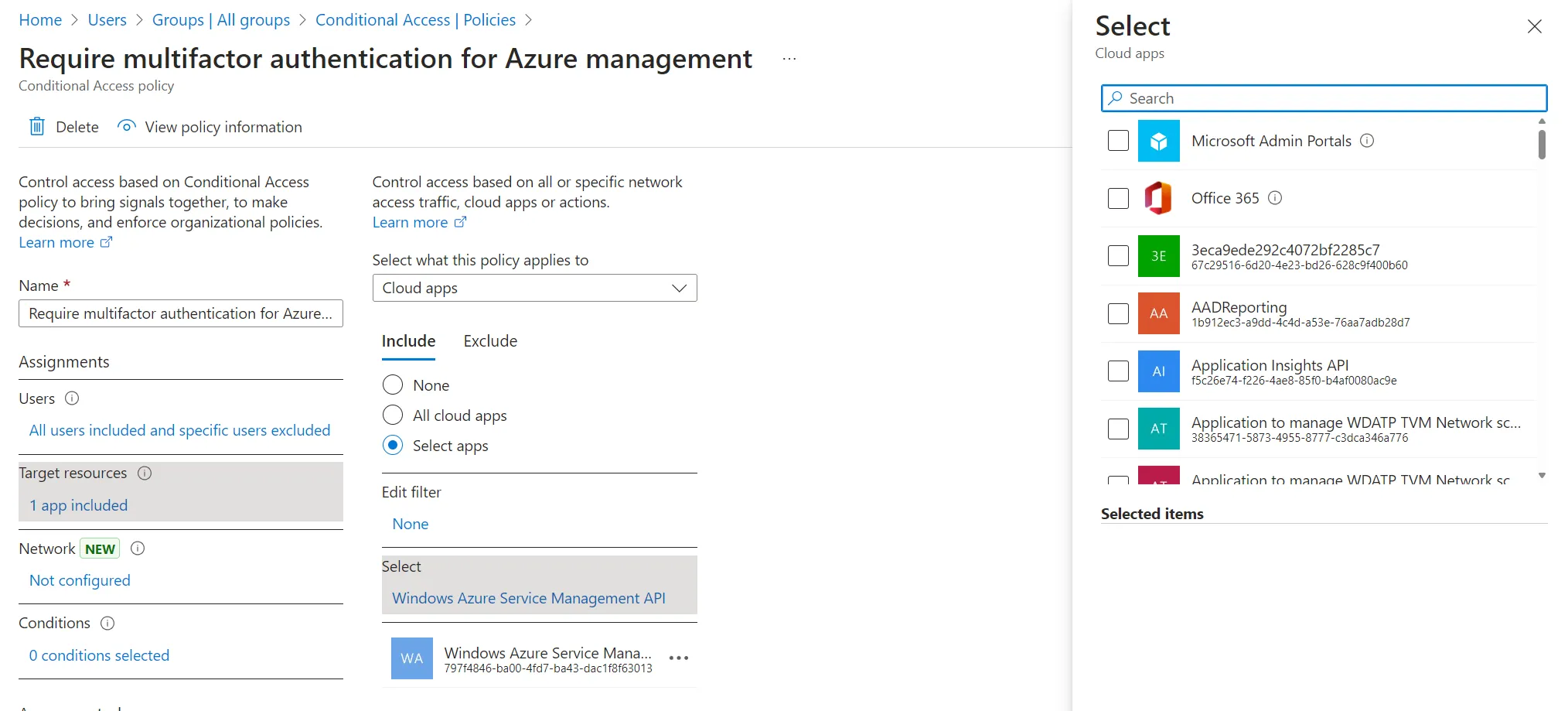This screenshot has width=1568, height=711.
Task: Click the Application Insights API name
Action: 1270,365
